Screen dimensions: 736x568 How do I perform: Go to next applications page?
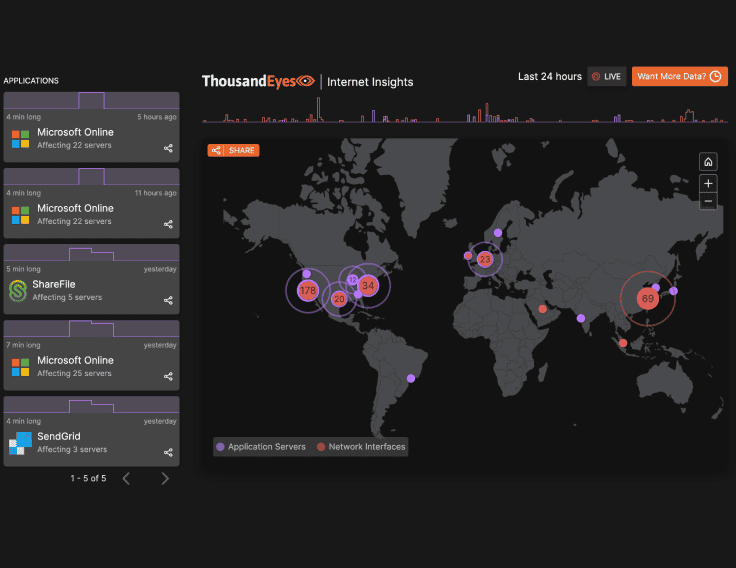(165, 478)
